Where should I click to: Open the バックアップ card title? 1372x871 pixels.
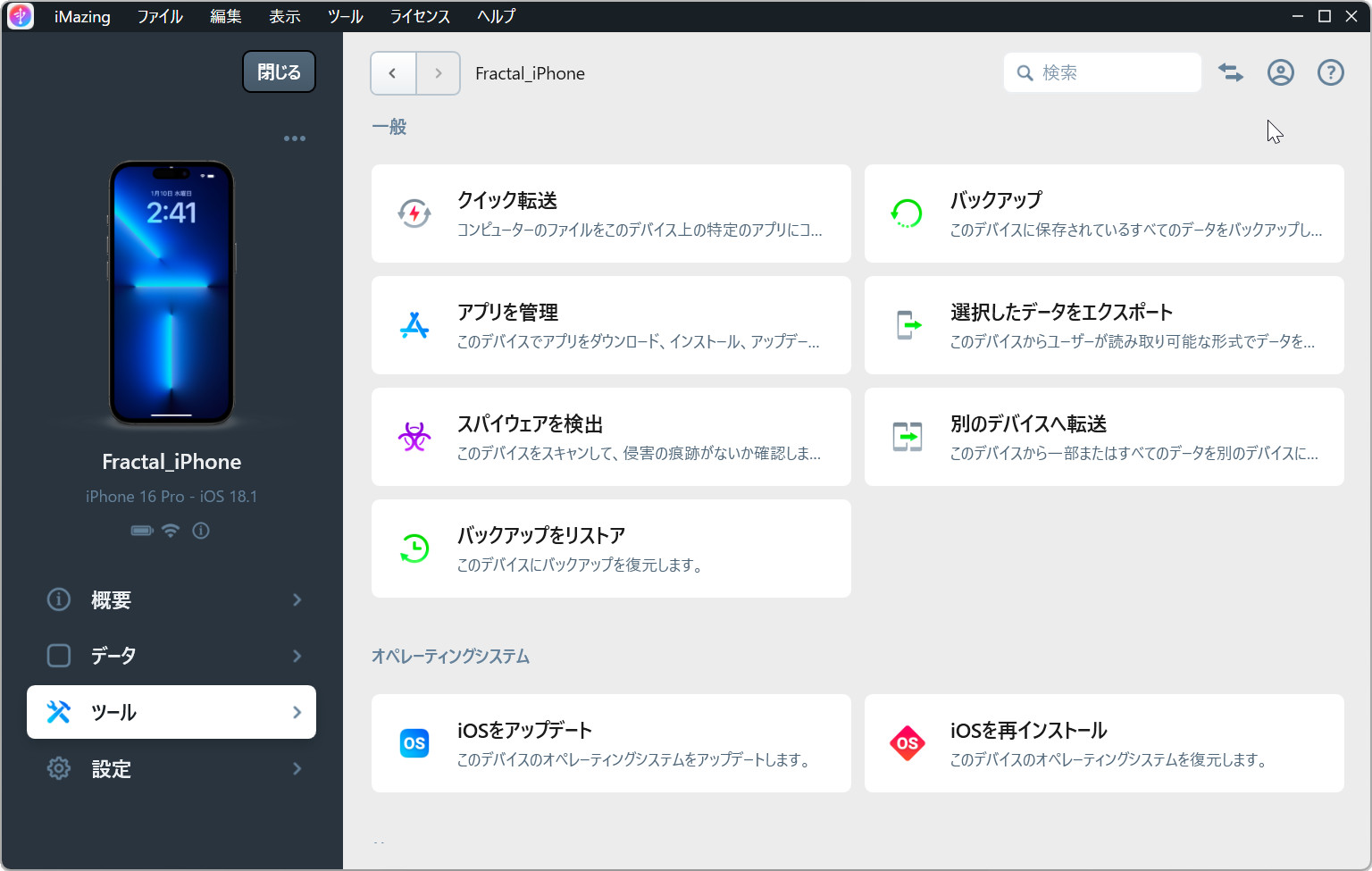pyautogui.click(x=996, y=200)
